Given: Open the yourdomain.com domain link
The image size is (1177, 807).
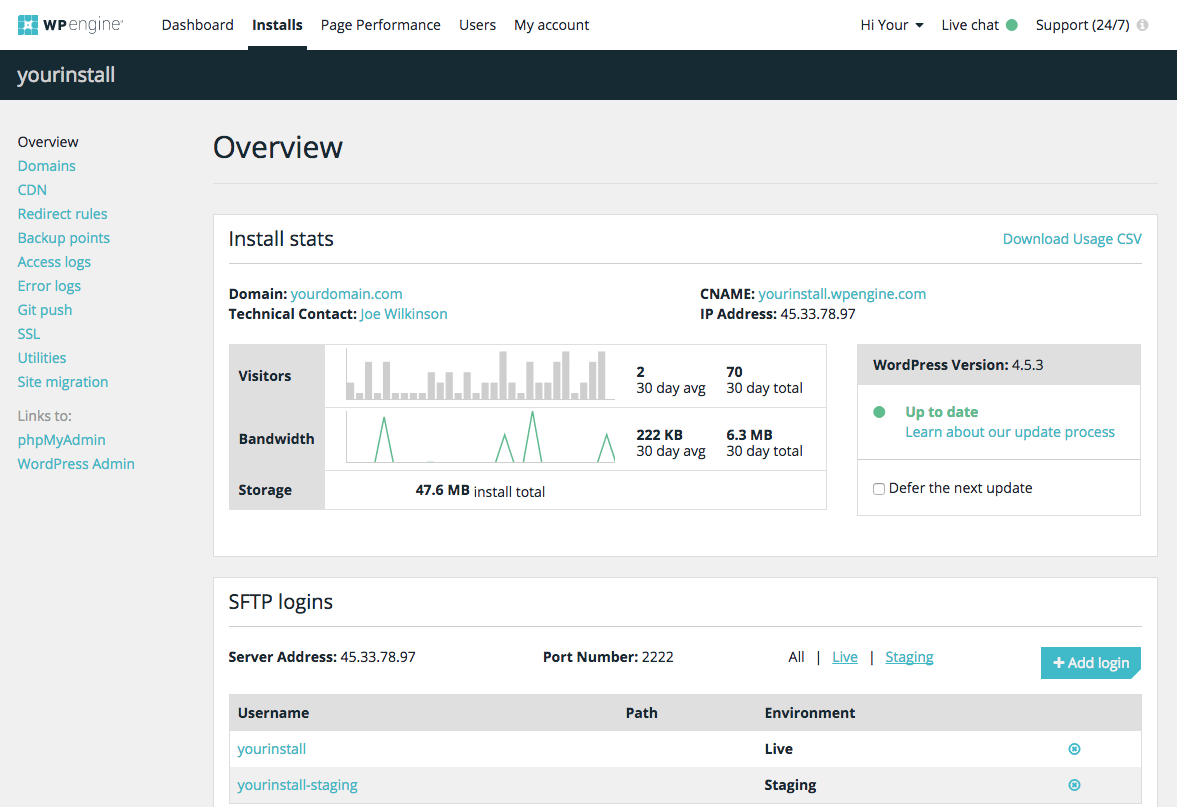Looking at the screenshot, I should click(346, 293).
